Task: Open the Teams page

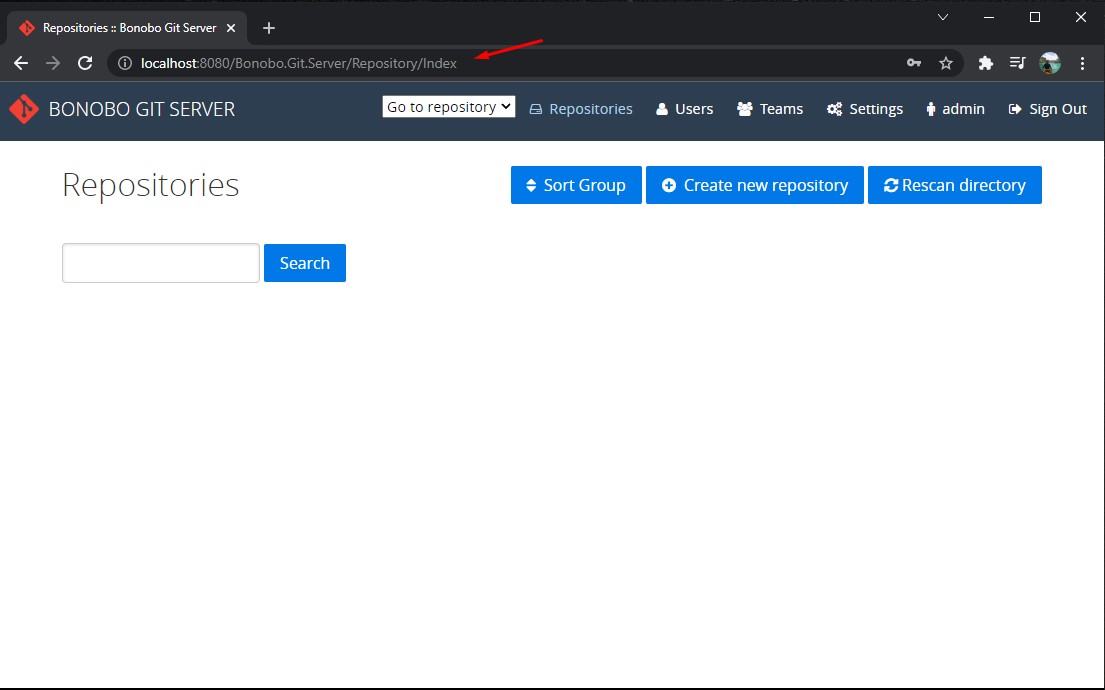Action: tap(770, 109)
